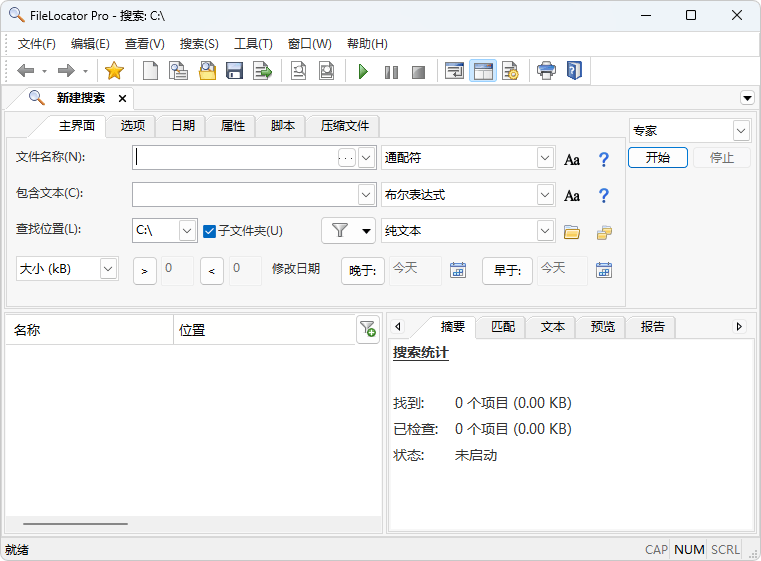Open help book icon in toolbar
The image size is (761, 561).
click(x=574, y=71)
